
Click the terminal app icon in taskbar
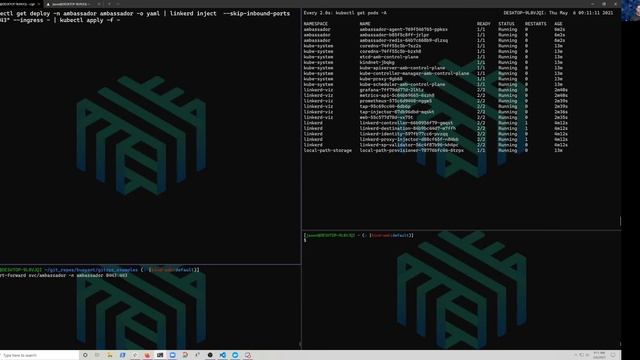tap(160, 355)
